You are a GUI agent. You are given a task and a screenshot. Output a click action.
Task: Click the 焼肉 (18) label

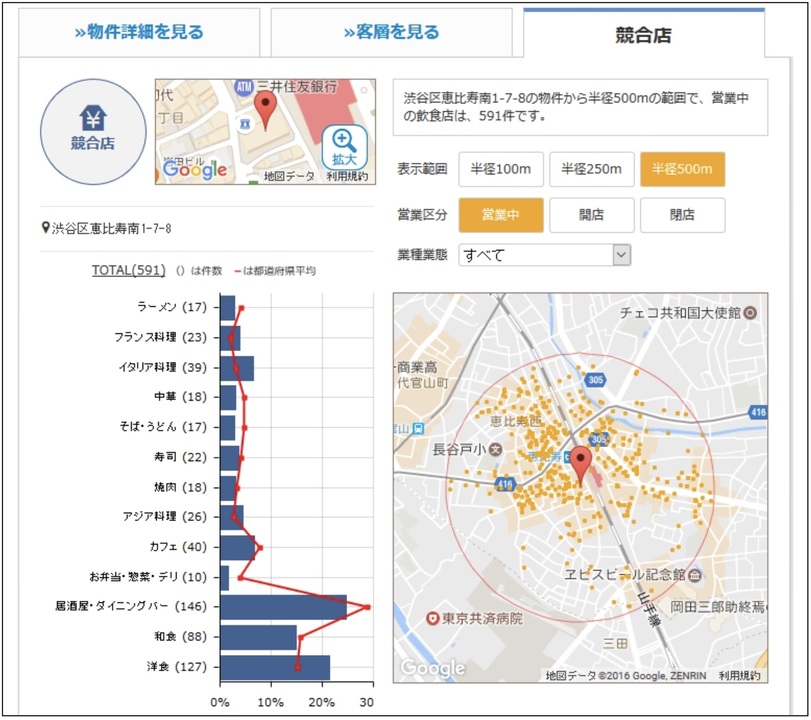click(180, 487)
